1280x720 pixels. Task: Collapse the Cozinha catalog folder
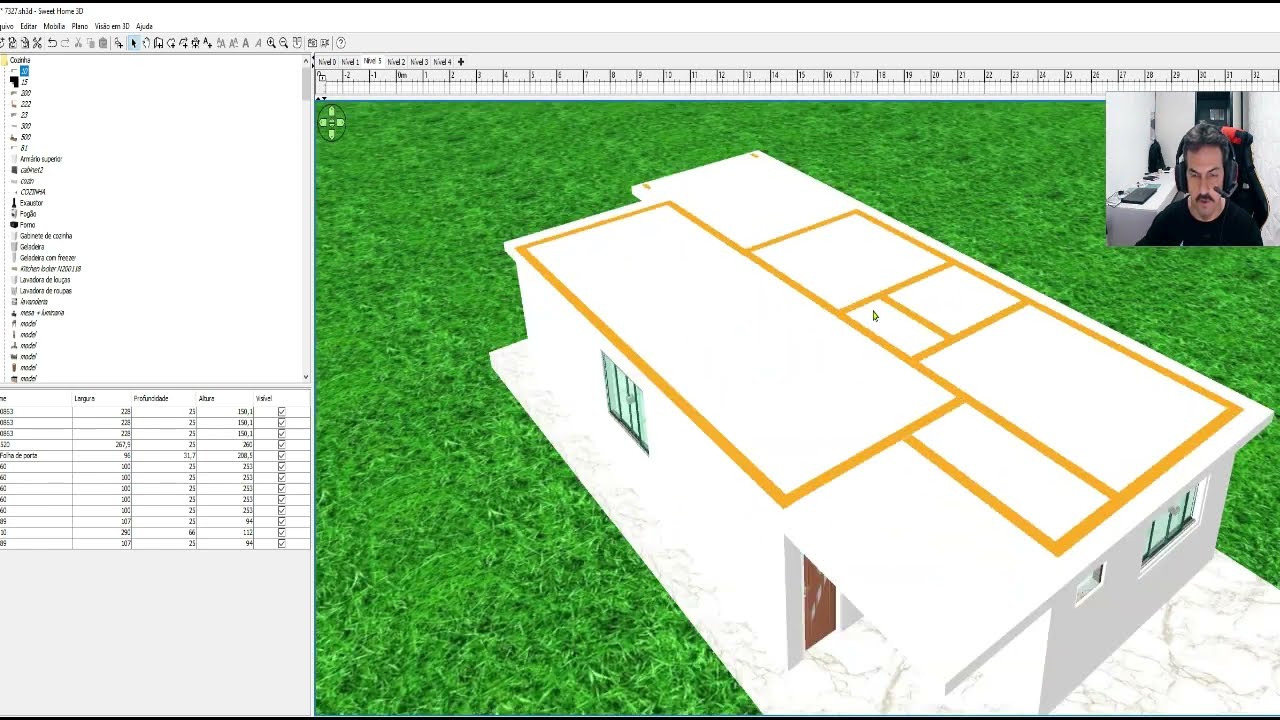click(x=4, y=60)
